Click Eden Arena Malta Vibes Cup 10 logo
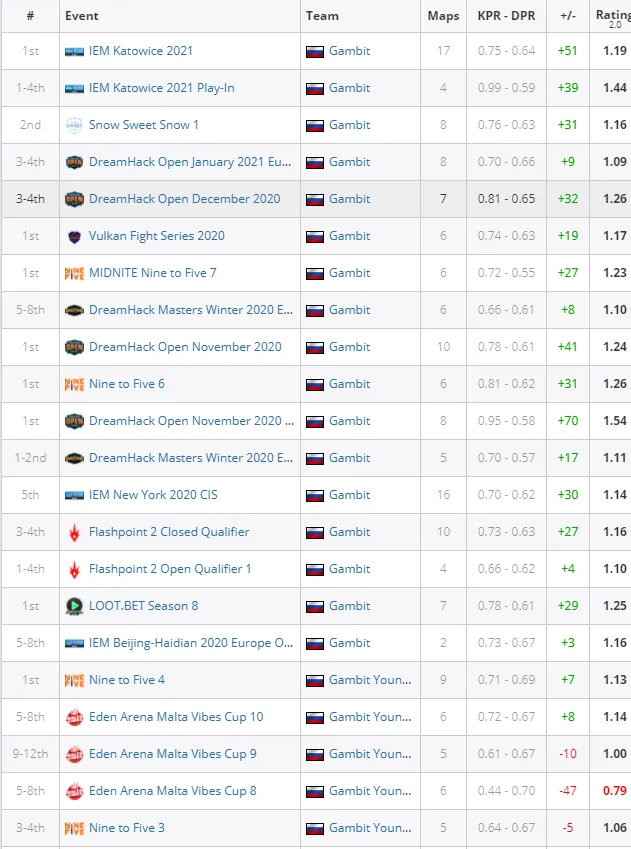Screen dimensions: 631x849 tap(74, 717)
